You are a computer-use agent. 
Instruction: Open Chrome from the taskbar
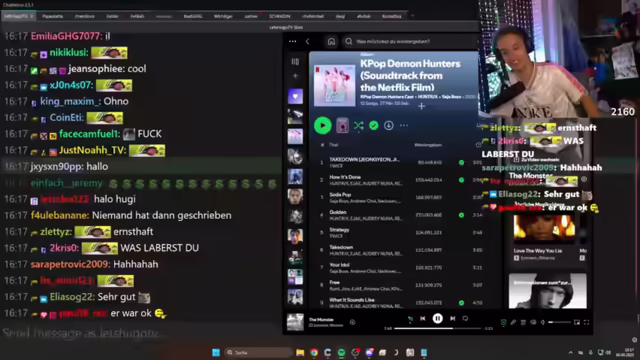[x=314, y=353]
